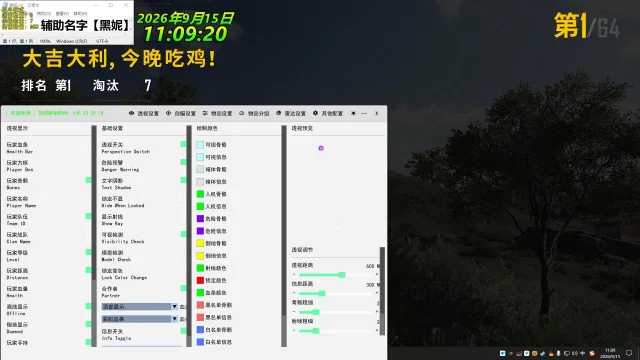This screenshot has height=360, width=640.
Task: Click the 中 input method indicator in tray
Action: [x=582, y=353]
